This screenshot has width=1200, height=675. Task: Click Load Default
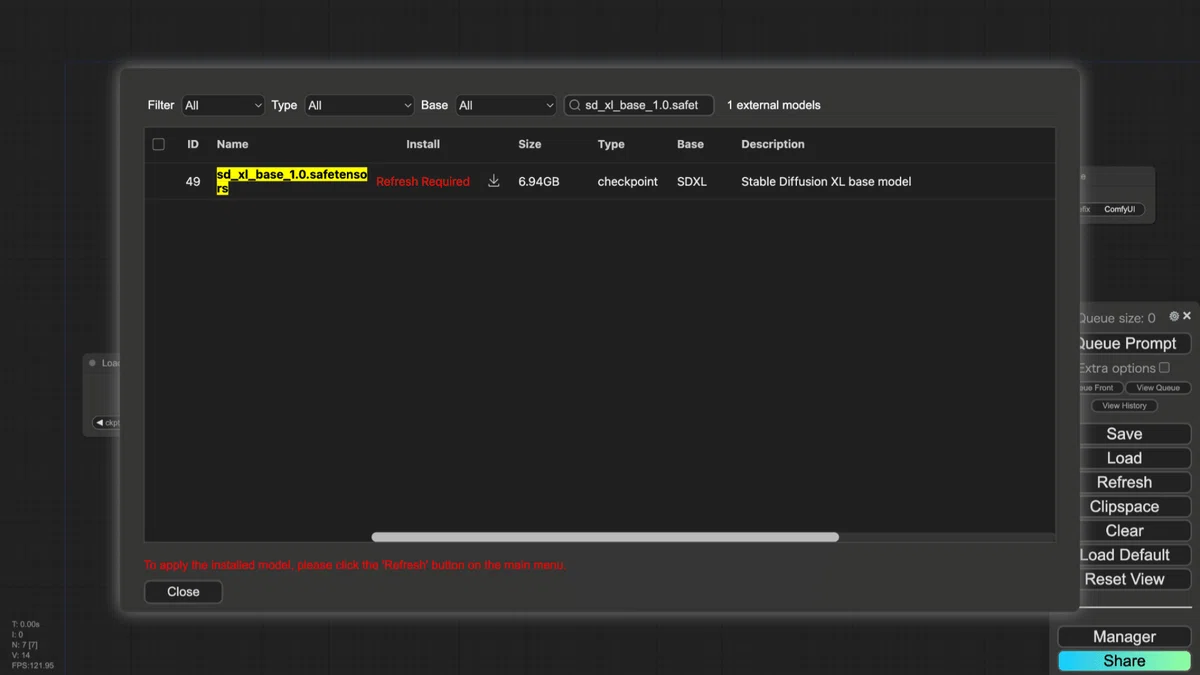(x=1133, y=555)
